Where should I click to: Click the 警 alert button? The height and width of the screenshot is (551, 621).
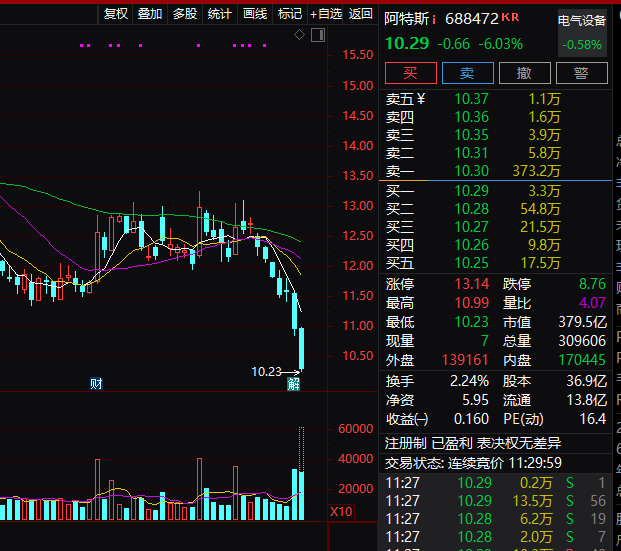(x=582, y=73)
